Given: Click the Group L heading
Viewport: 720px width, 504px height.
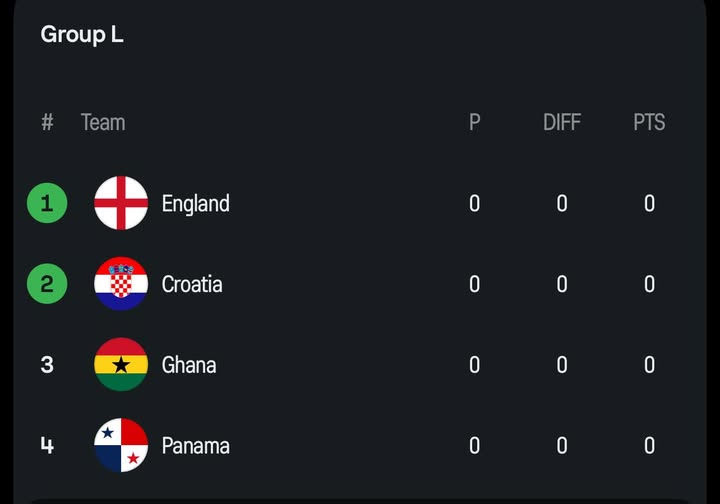Looking at the screenshot, I should tap(82, 35).
